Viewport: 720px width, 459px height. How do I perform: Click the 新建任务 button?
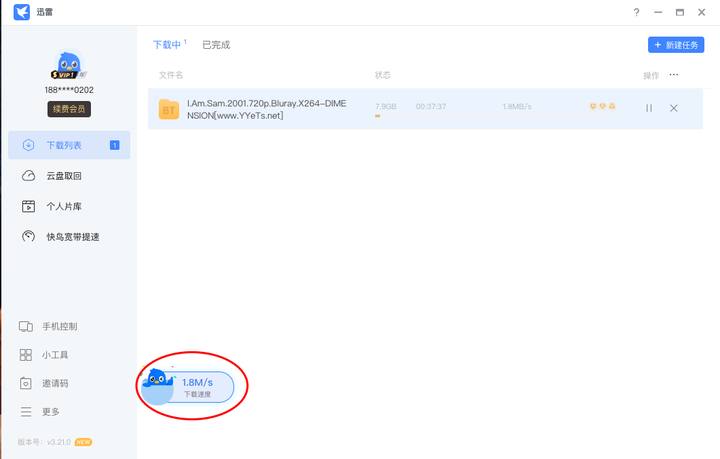click(676, 45)
